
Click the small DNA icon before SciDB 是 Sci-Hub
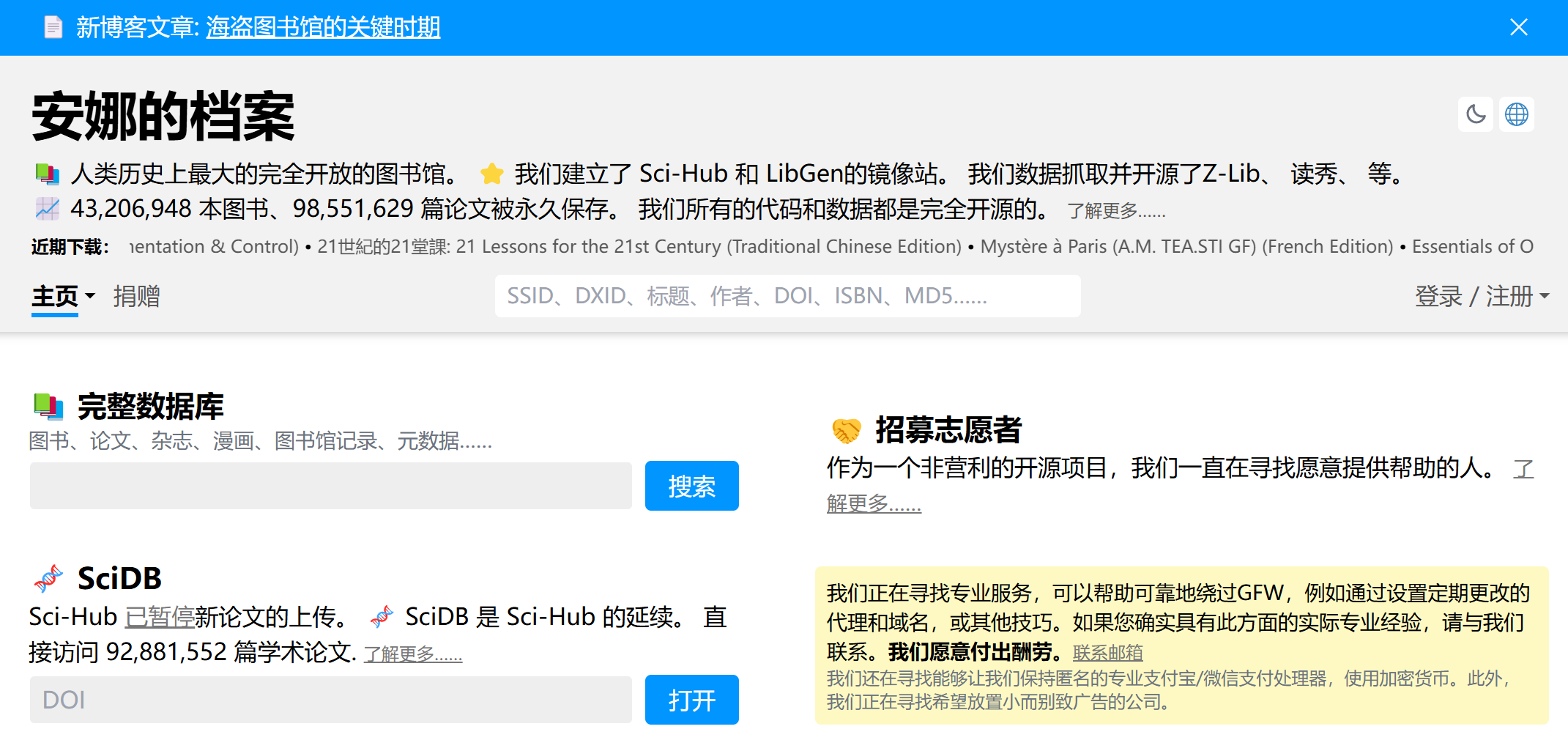[x=382, y=618]
